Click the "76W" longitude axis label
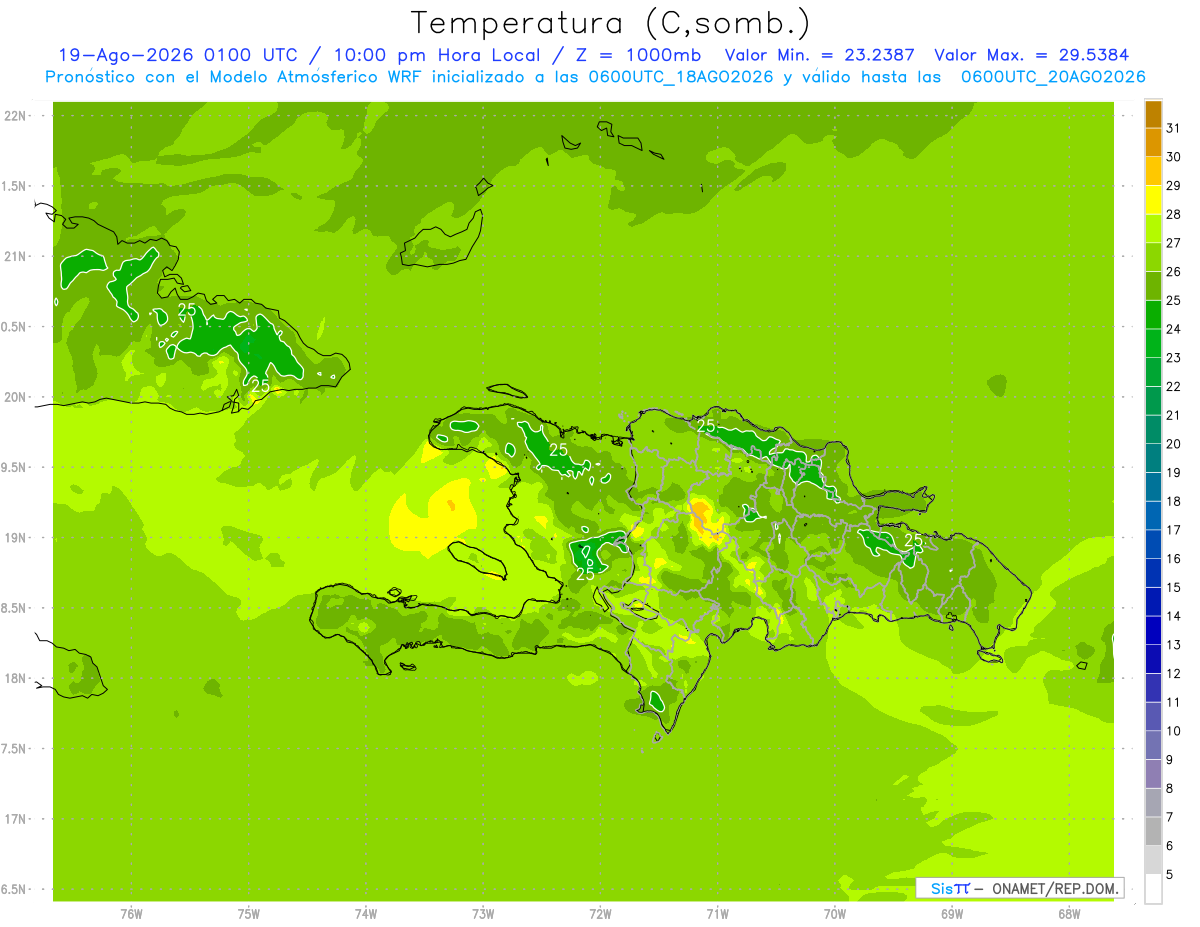This screenshot has width=1200, height=927. click(131, 914)
